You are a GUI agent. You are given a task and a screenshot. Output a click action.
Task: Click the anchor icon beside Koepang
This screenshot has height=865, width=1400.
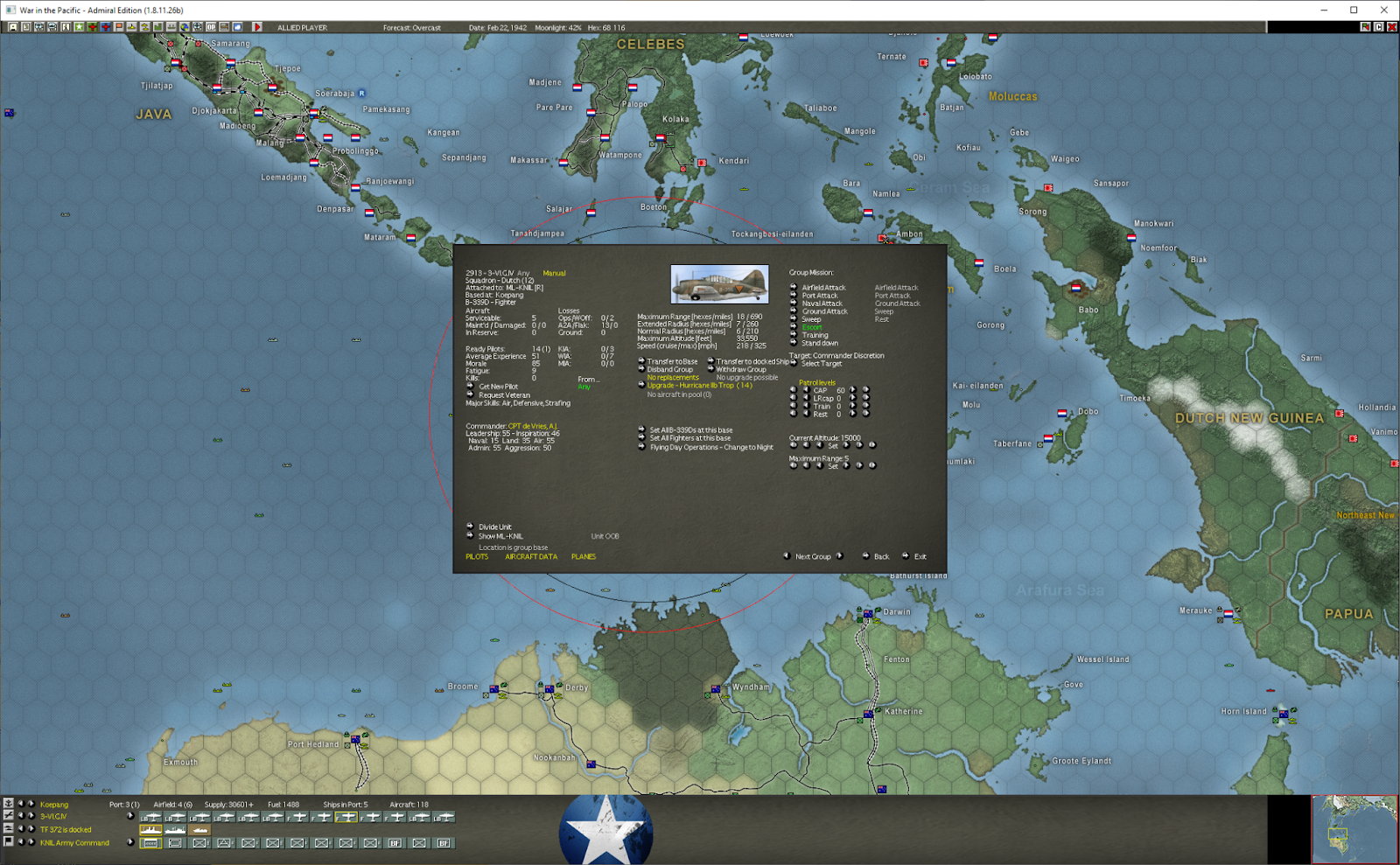[9, 804]
